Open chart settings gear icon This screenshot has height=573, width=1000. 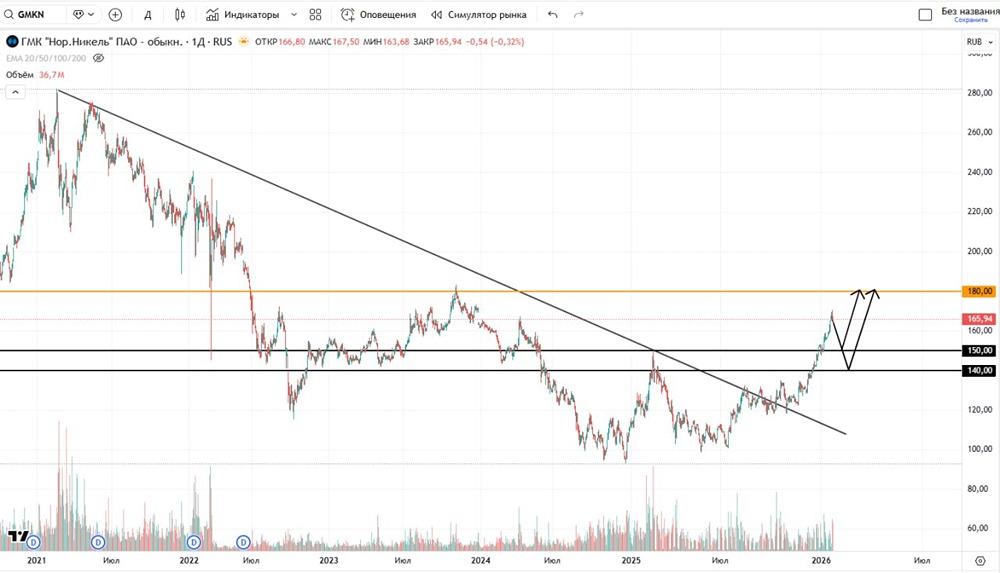pyautogui.click(x=980, y=561)
